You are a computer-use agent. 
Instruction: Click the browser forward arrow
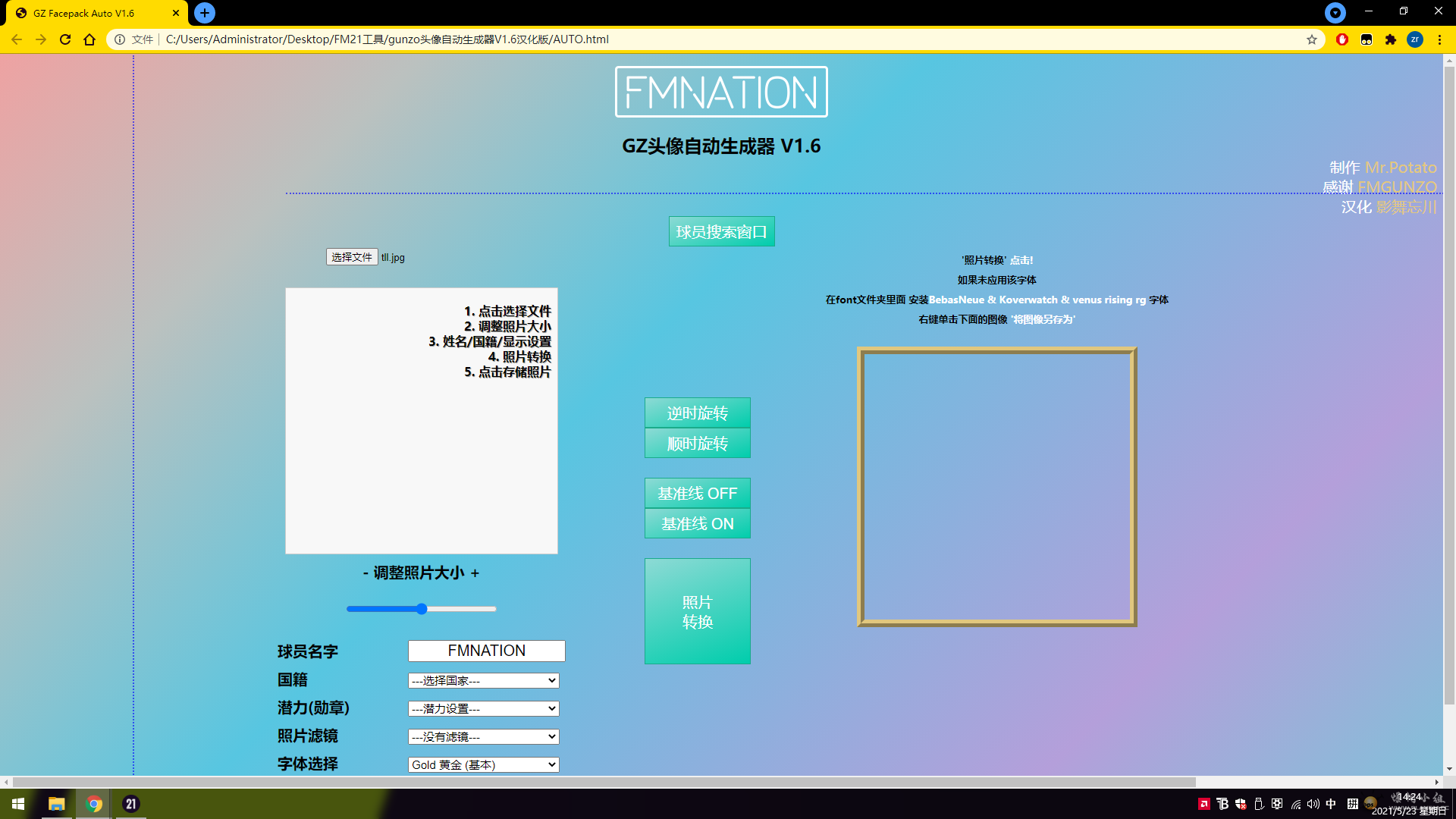pos(41,39)
